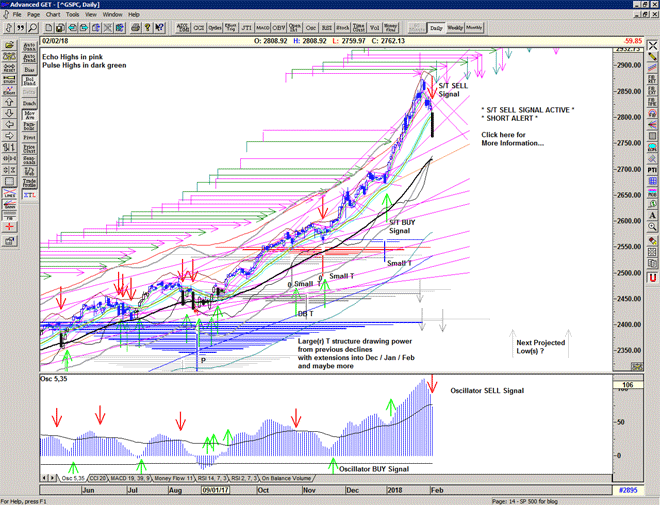Screen dimensions: 660x505
Task: Click the PTI button on right sidebar
Action: 651,171
